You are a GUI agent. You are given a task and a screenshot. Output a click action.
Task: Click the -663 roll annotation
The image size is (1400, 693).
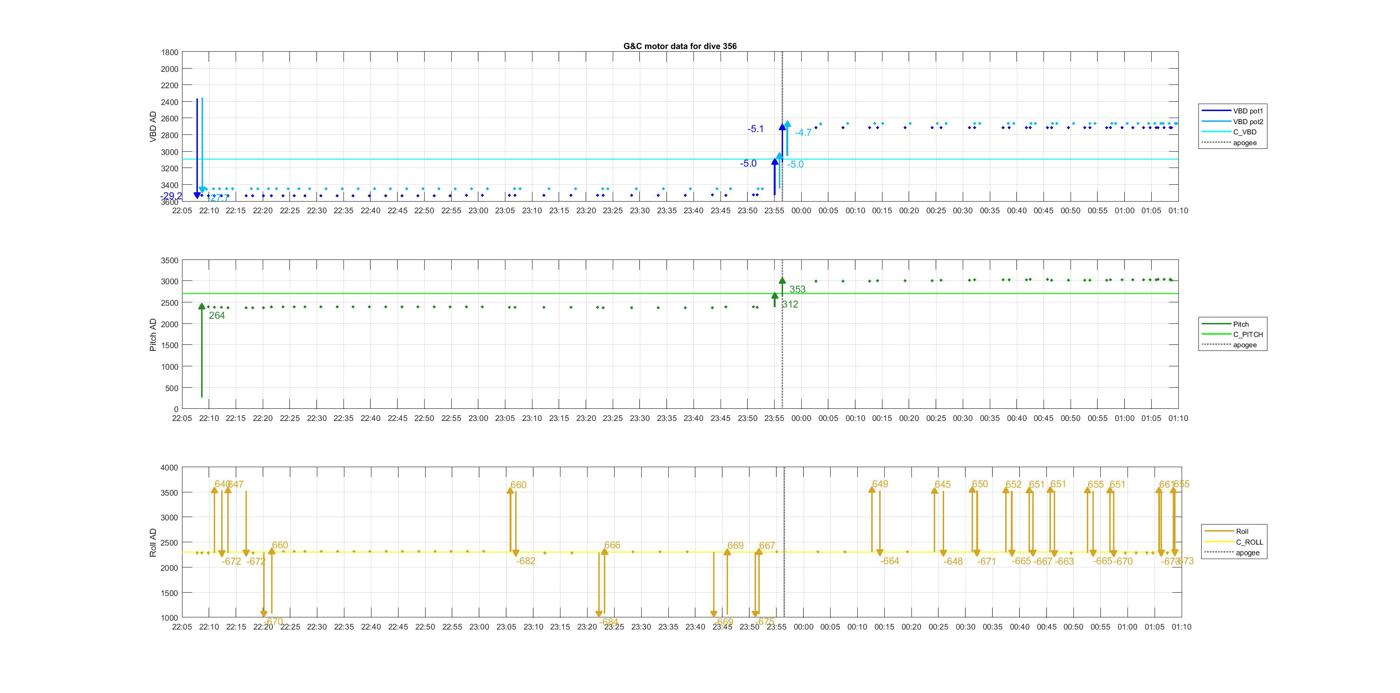(x=1065, y=561)
